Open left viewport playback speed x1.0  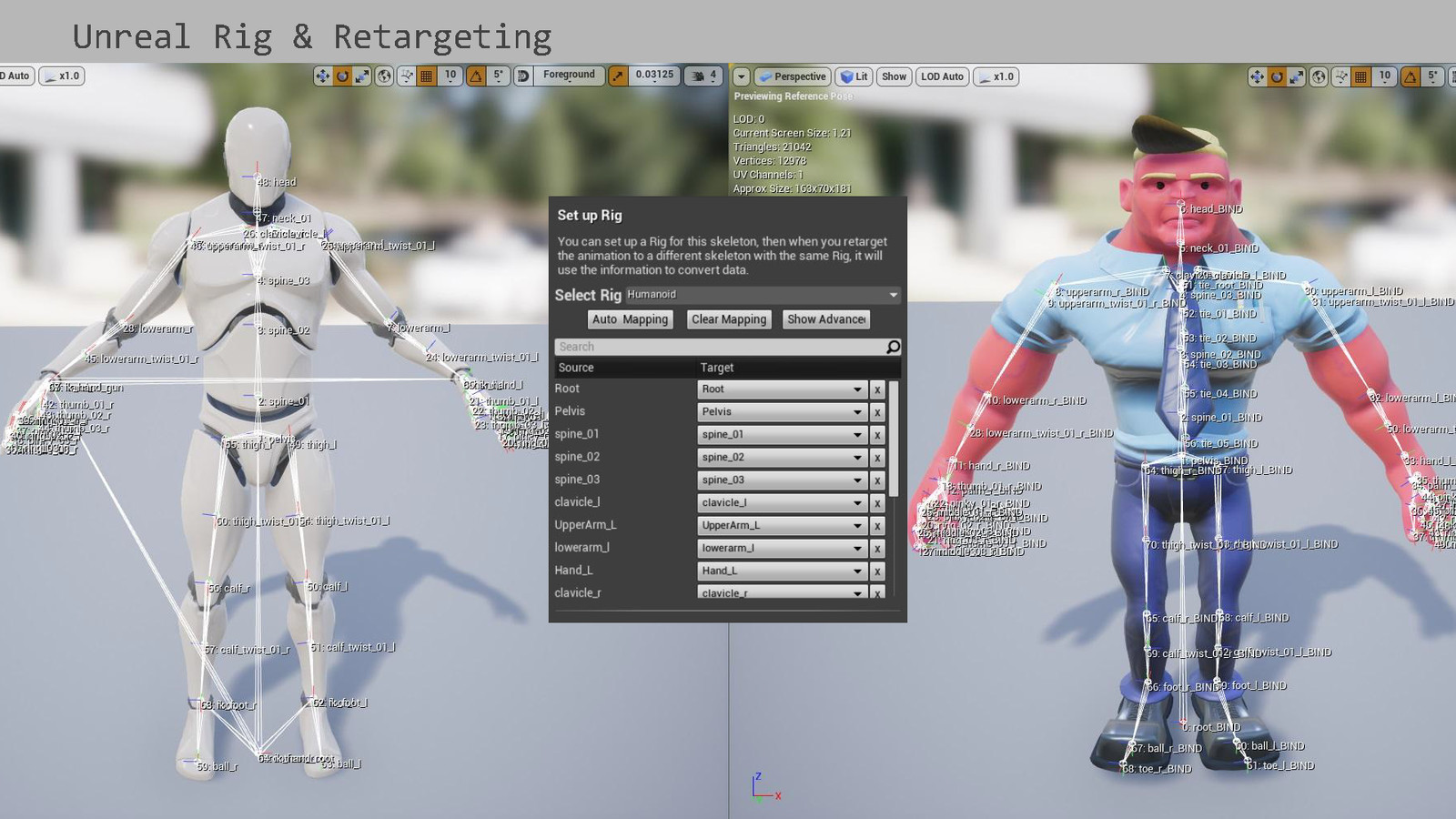click(x=62, y=76)
